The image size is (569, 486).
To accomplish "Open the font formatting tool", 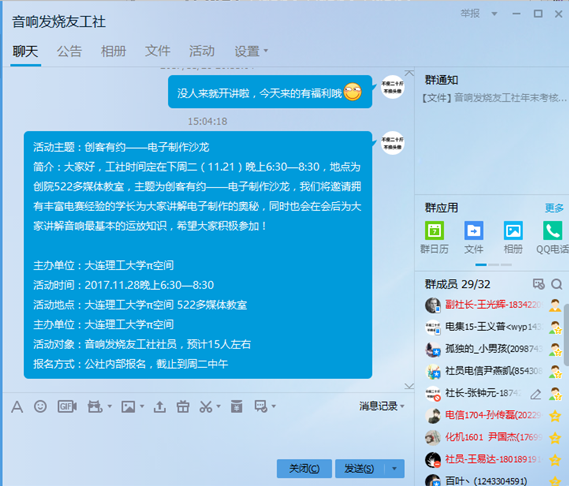I will click(x=17, y=407).
